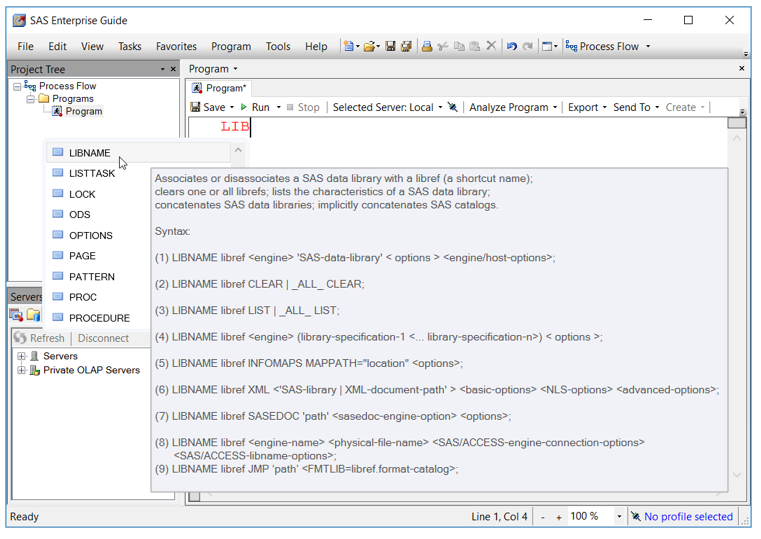
Task: Click the No profile selected link
Action: [x=688, y=517]
